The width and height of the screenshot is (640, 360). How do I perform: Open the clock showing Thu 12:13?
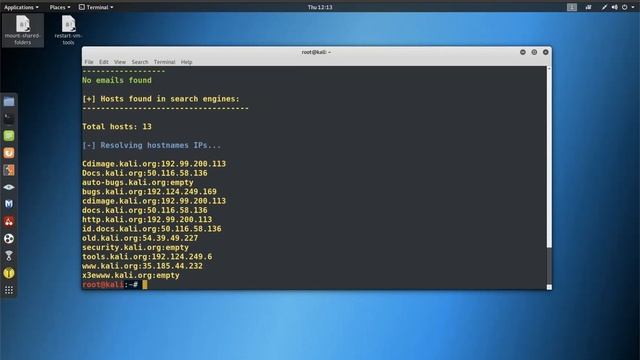click(x=320, y=7)
